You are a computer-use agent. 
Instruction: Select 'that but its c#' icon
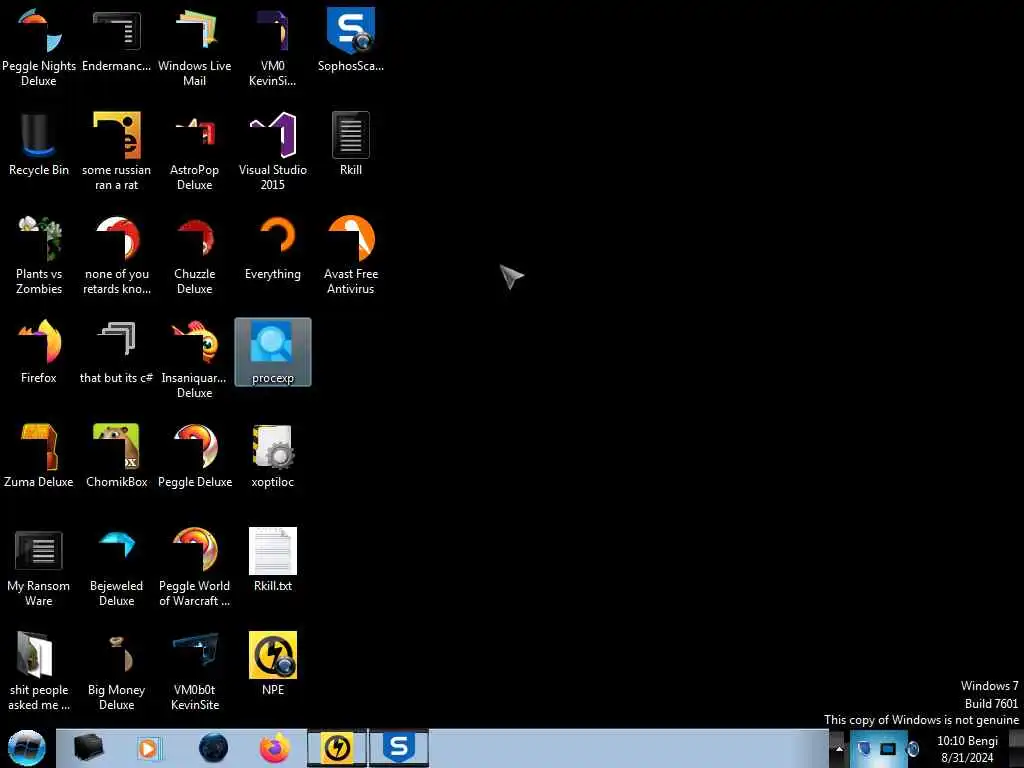click(116, 351)
